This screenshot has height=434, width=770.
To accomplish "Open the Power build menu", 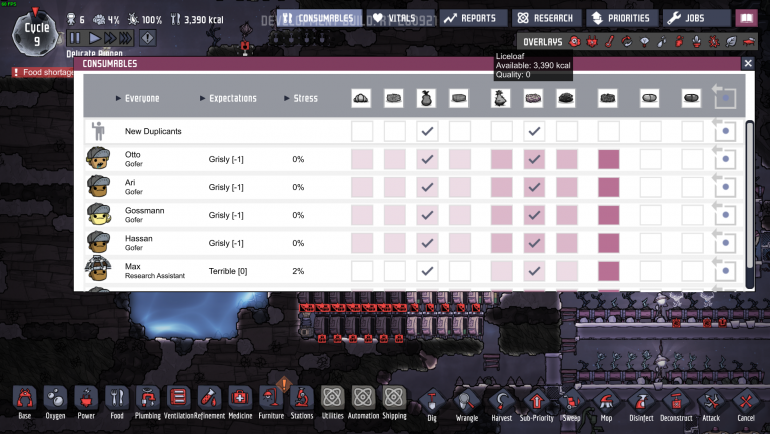I will (86, 403).
